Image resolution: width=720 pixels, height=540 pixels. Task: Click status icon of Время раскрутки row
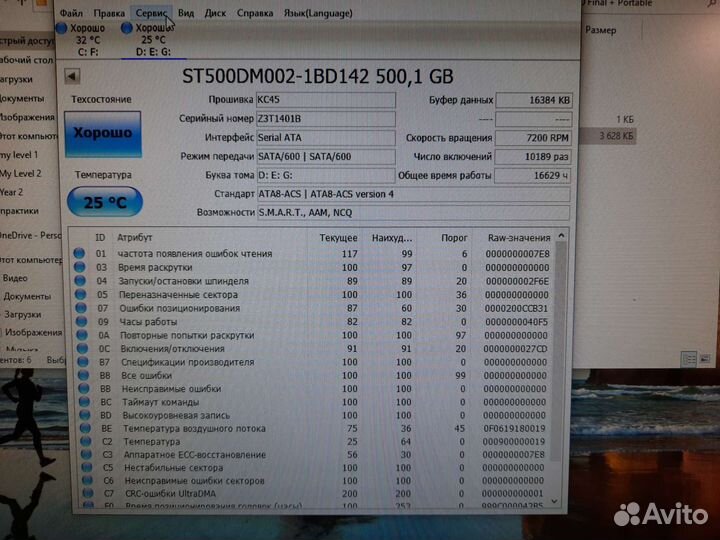click(x=79, y=267)
